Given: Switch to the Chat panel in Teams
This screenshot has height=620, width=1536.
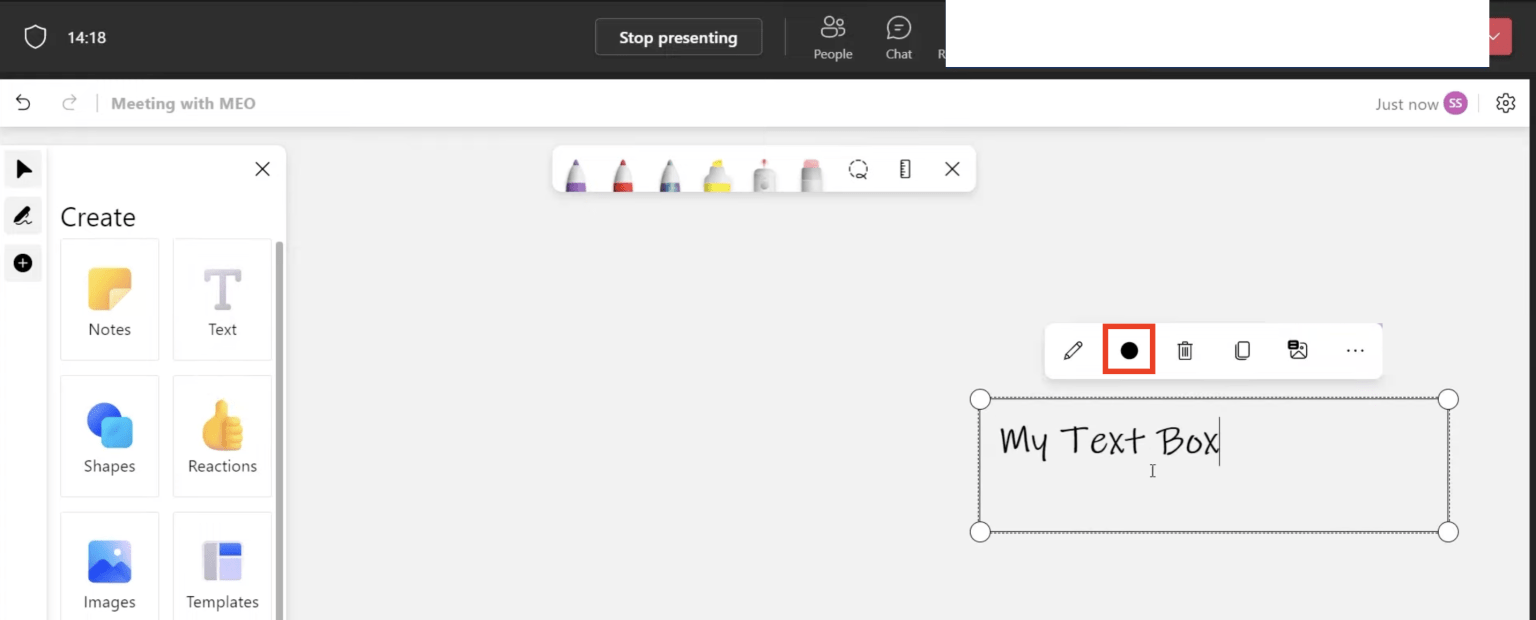Looking at the screenshot, I should pos(898,37).
